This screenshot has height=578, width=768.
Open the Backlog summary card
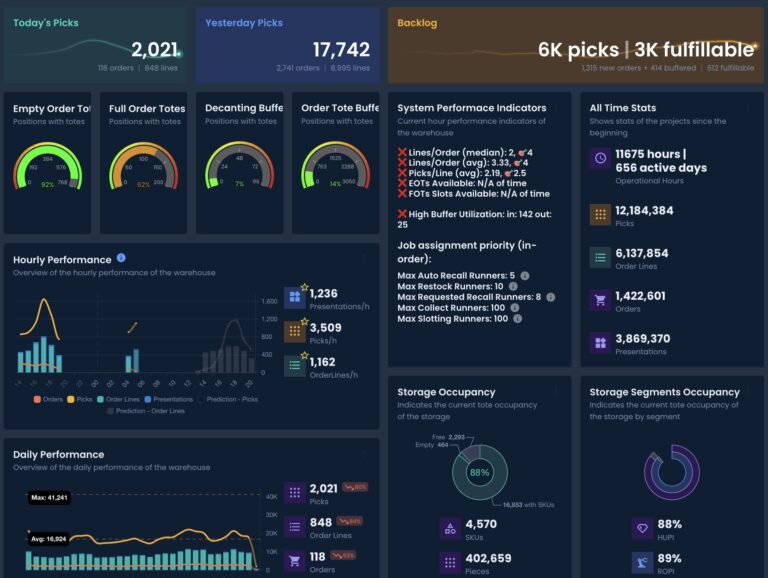tap(575, 45)
